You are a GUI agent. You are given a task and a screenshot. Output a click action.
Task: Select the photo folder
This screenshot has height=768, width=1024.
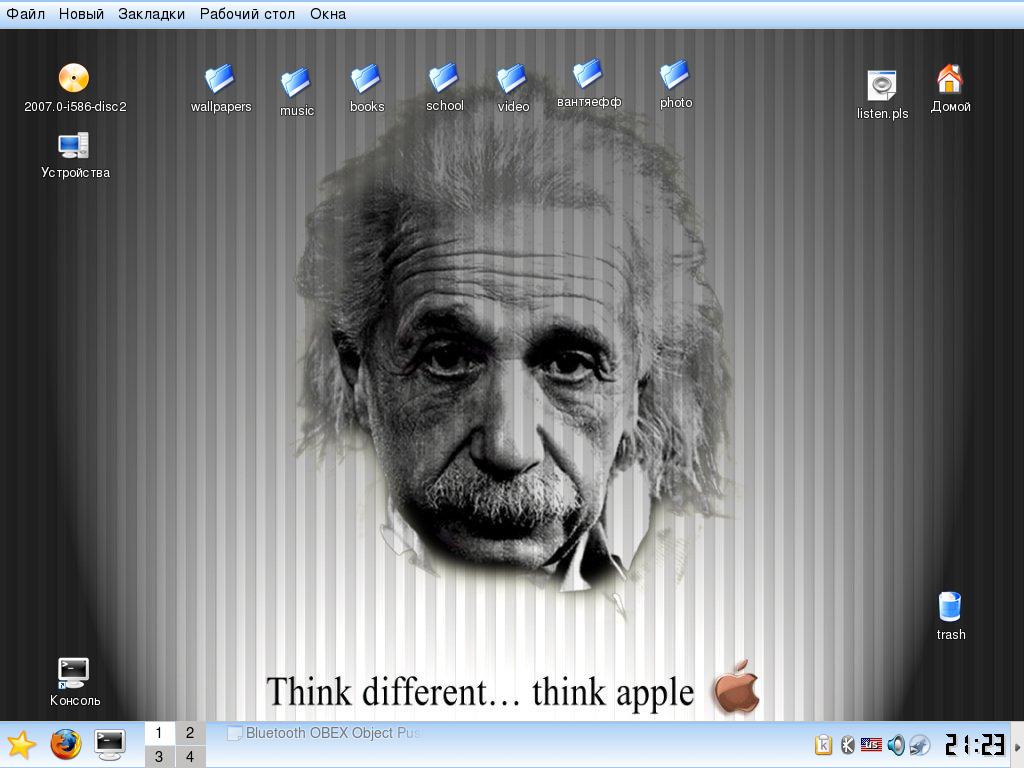675,74
